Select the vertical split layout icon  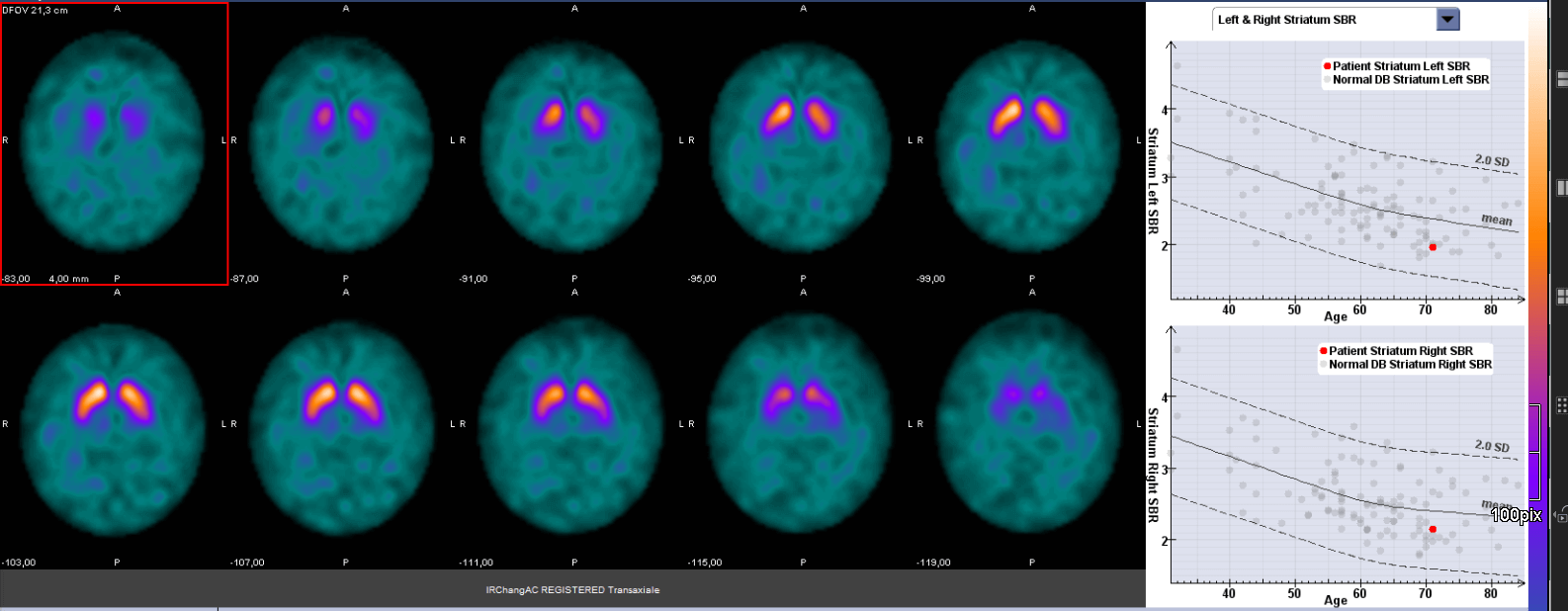point(1561,188)
